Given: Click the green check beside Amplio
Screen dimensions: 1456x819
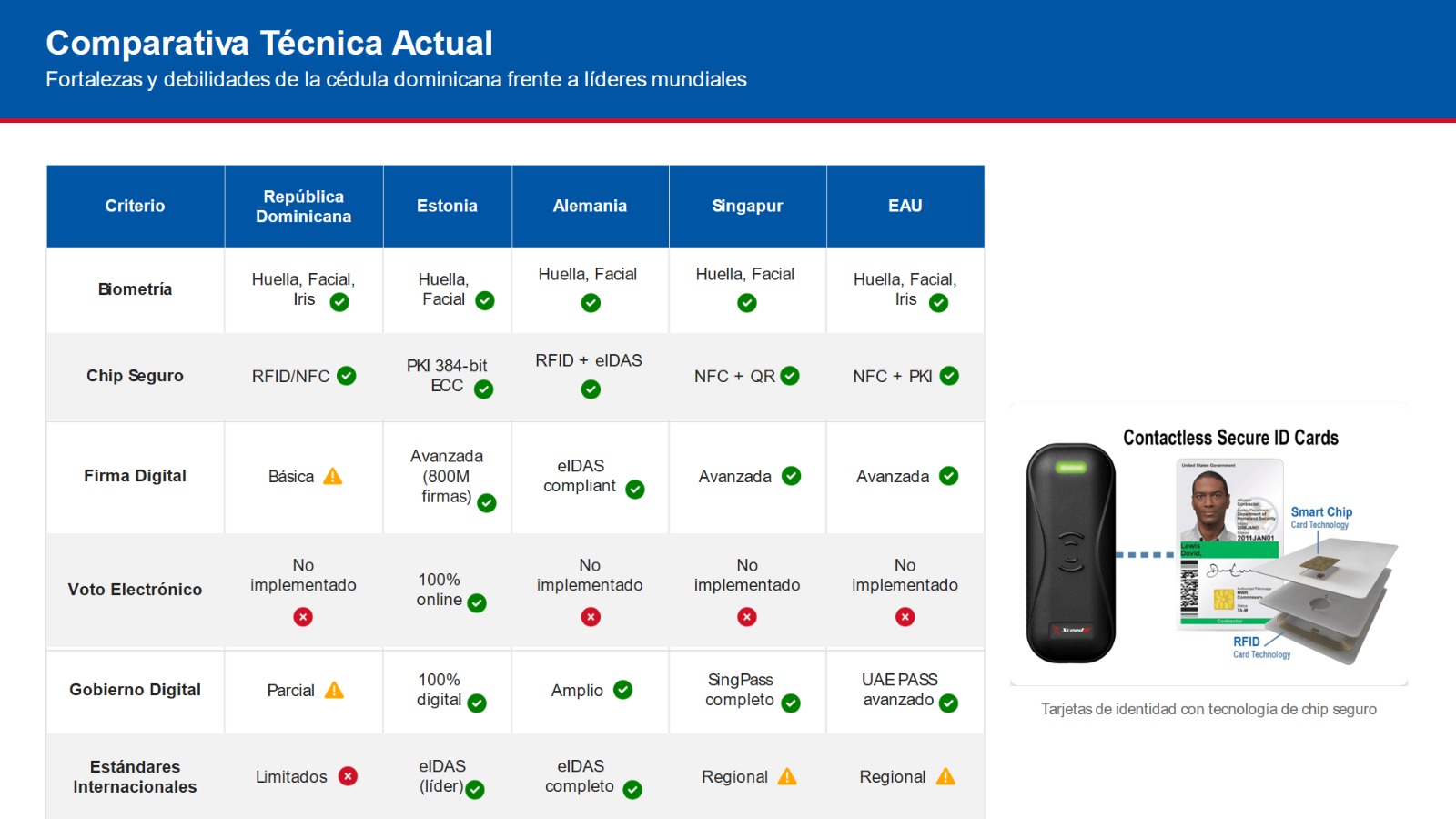Looking at the screenshot, I should click(x=622, y=690).
